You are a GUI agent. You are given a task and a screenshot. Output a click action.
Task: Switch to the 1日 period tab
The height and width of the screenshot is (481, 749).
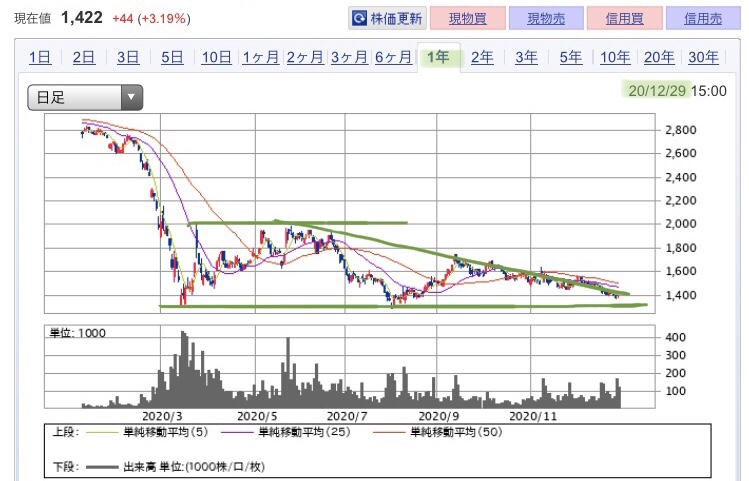40,58
